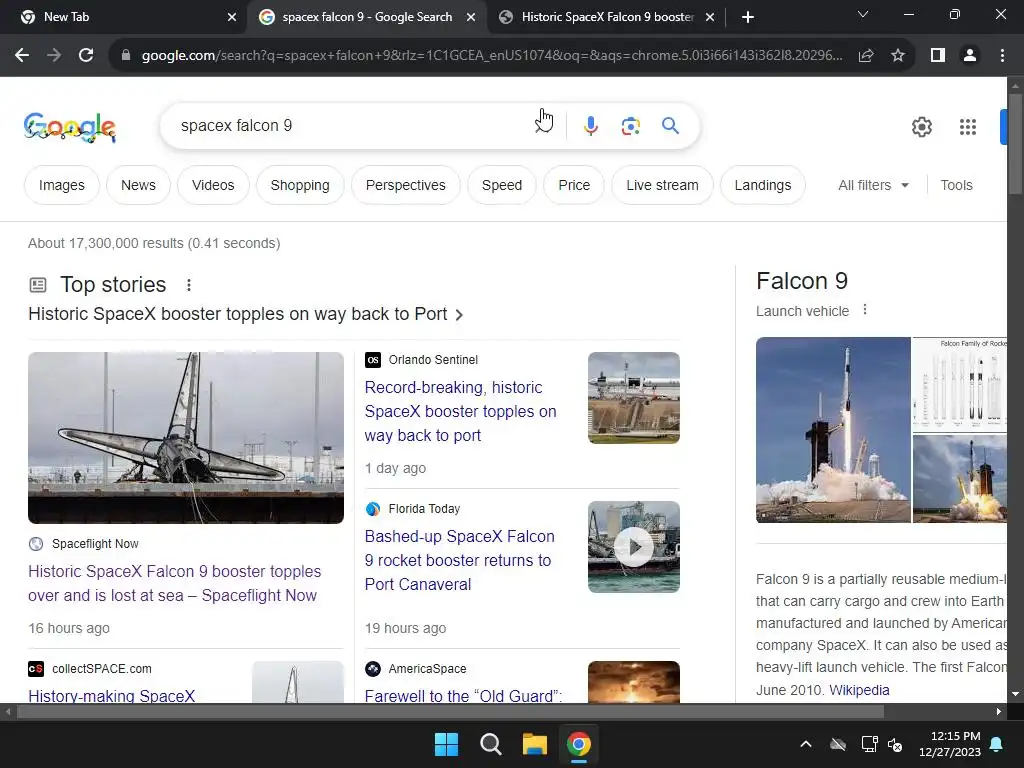1024x768 pixels.
Task: Open Windows taskbar search
Action: (490, 744)
